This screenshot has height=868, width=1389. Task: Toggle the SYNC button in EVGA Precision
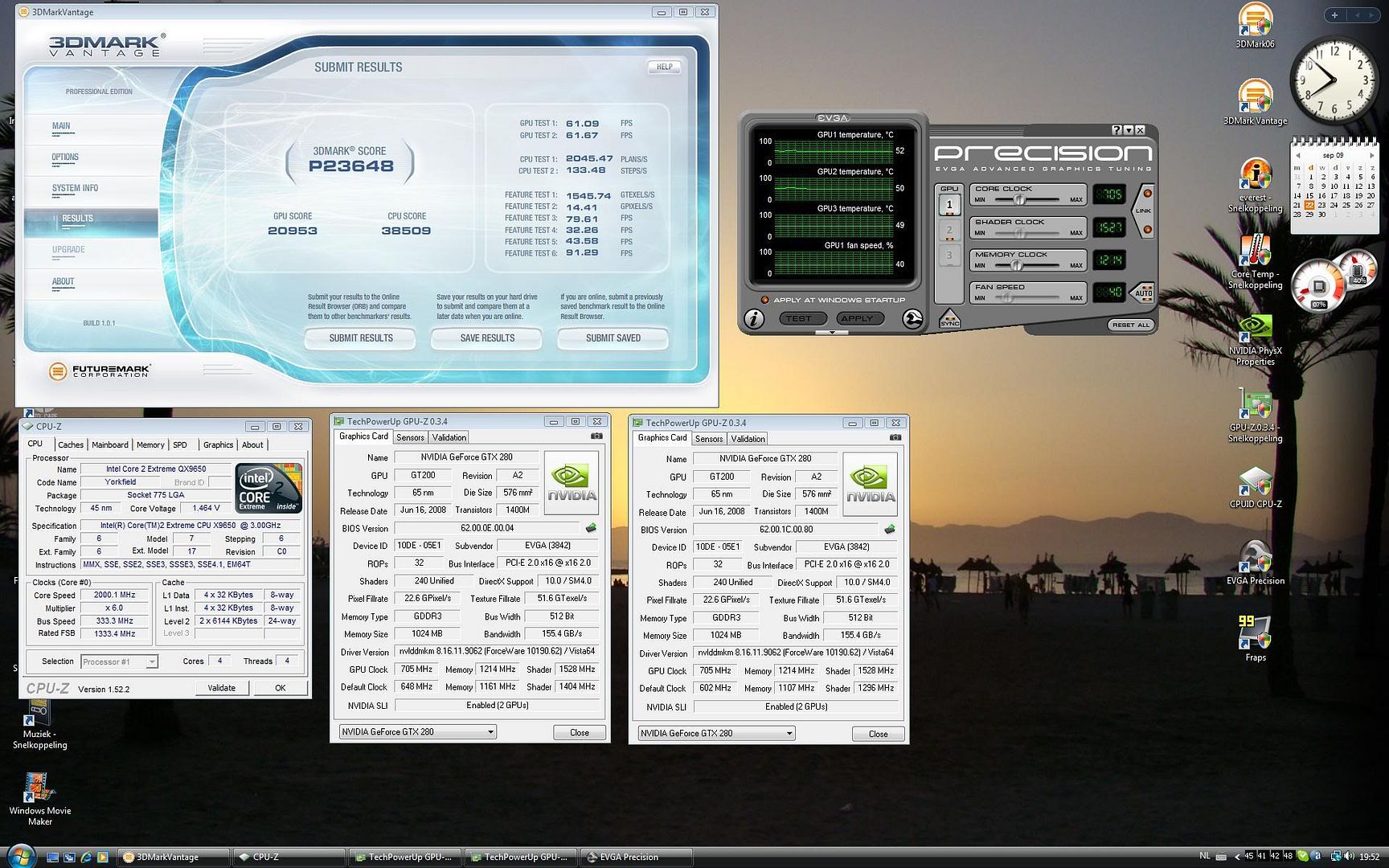[x=949, y=320]
